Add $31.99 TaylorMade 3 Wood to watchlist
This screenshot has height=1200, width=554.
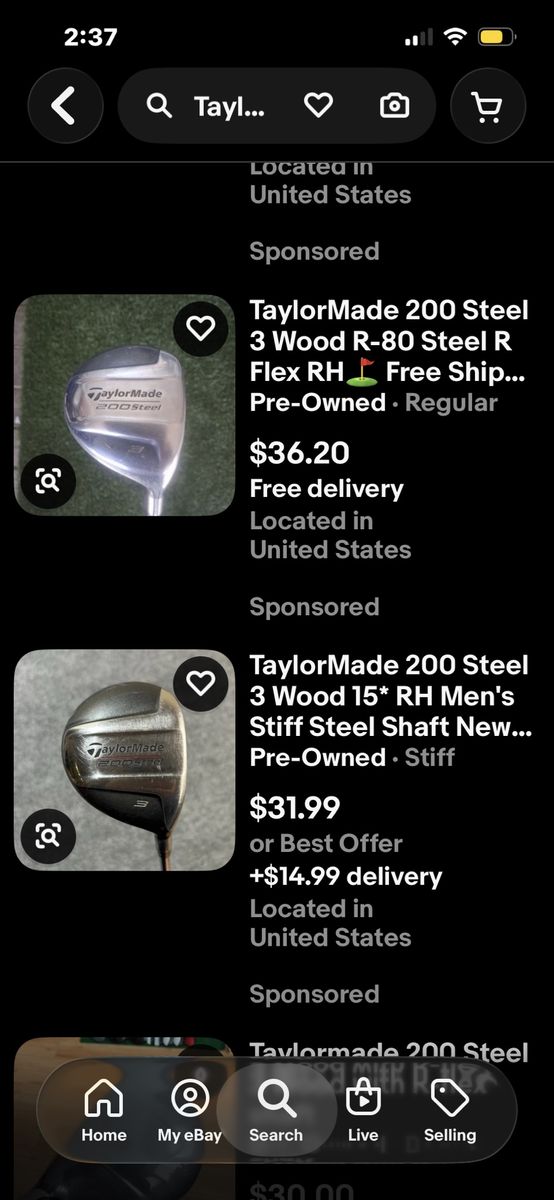201,683
